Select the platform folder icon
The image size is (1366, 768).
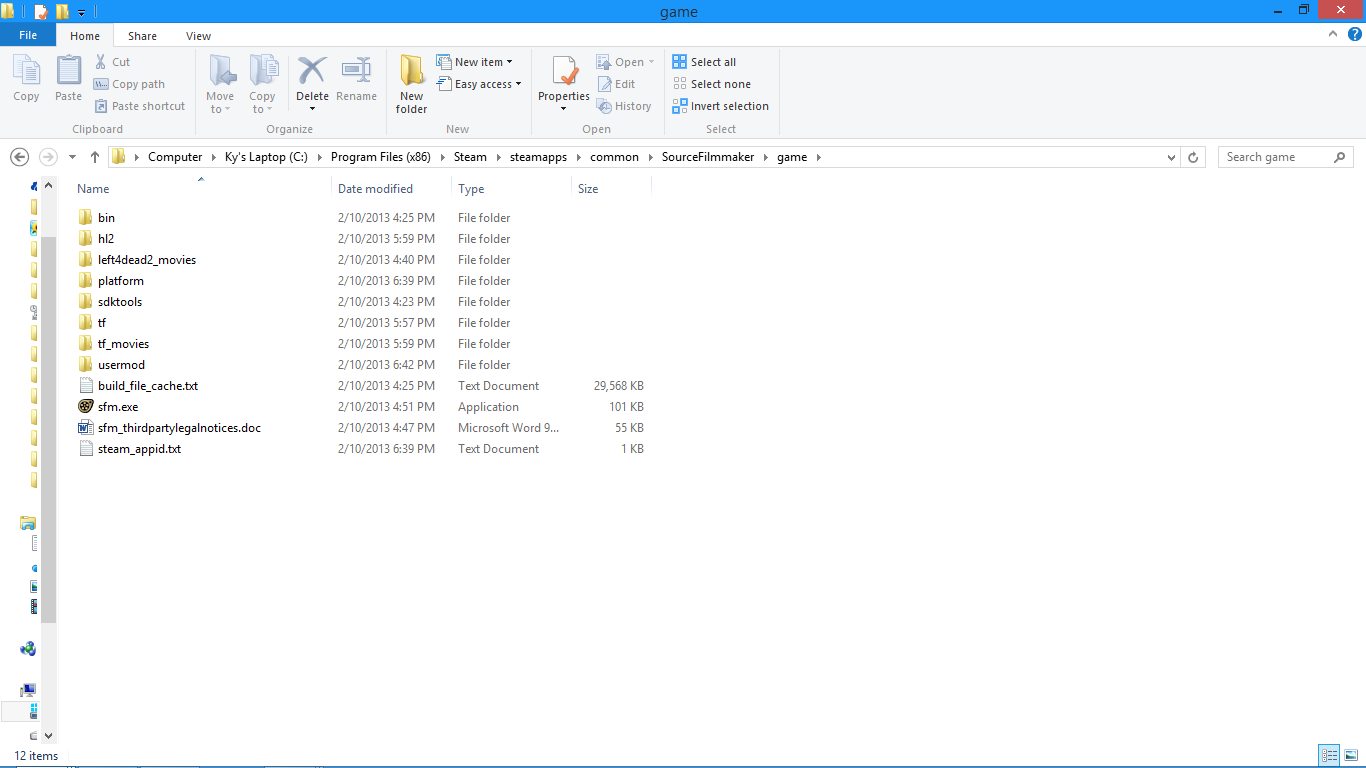click(85, 280)
